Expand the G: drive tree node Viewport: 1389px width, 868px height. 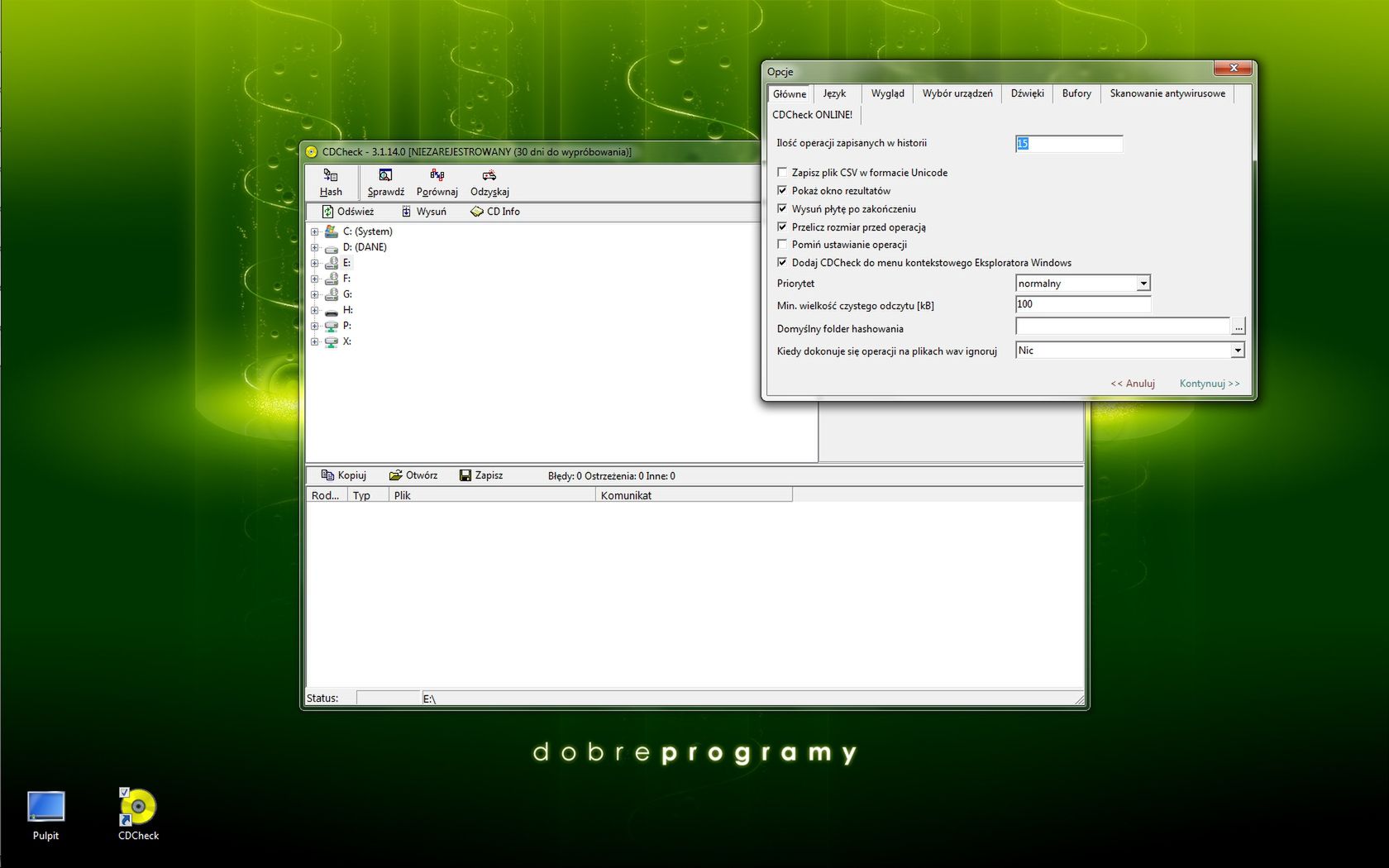[x=314, y=294]
